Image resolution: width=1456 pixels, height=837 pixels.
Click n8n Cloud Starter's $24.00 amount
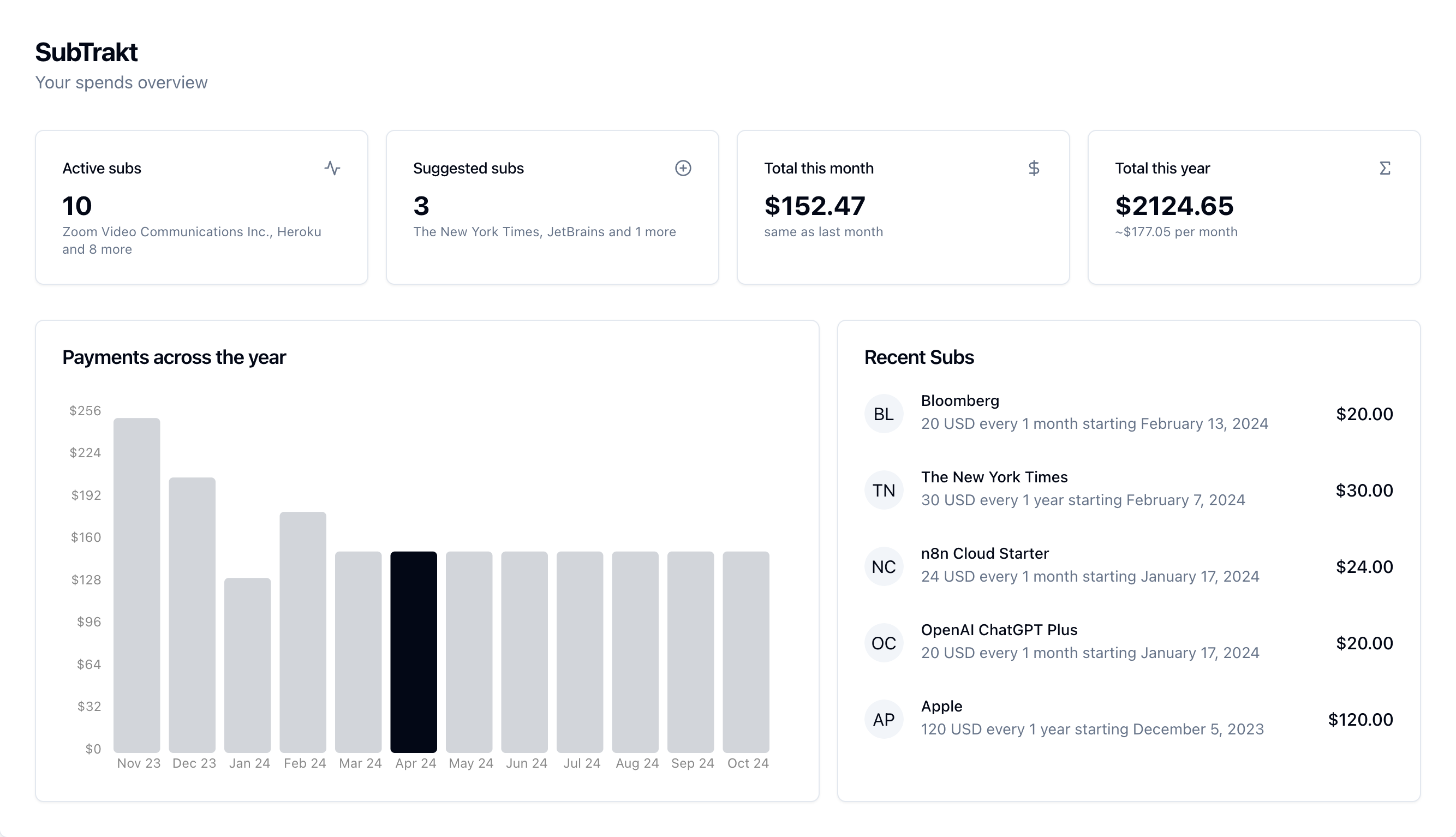[x=1364, y=567]
